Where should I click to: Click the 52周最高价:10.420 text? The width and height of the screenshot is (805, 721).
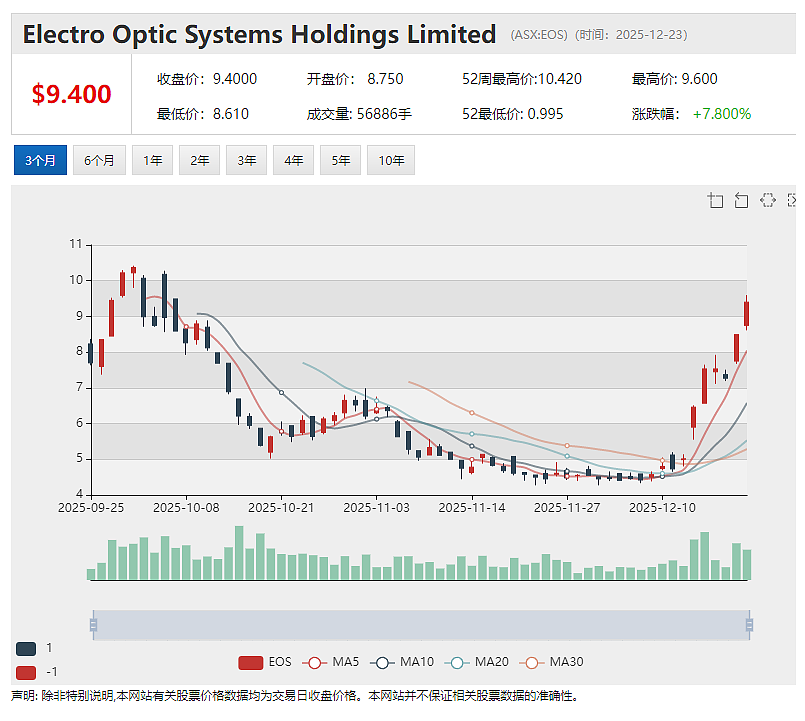522,79
